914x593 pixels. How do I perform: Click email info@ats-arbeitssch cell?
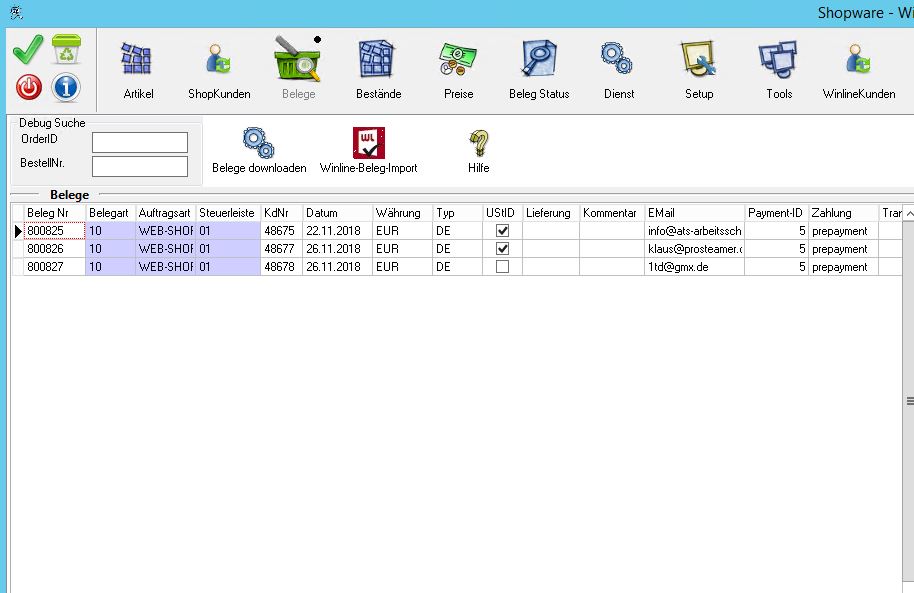pyautogui.click(x=694, y=231)
